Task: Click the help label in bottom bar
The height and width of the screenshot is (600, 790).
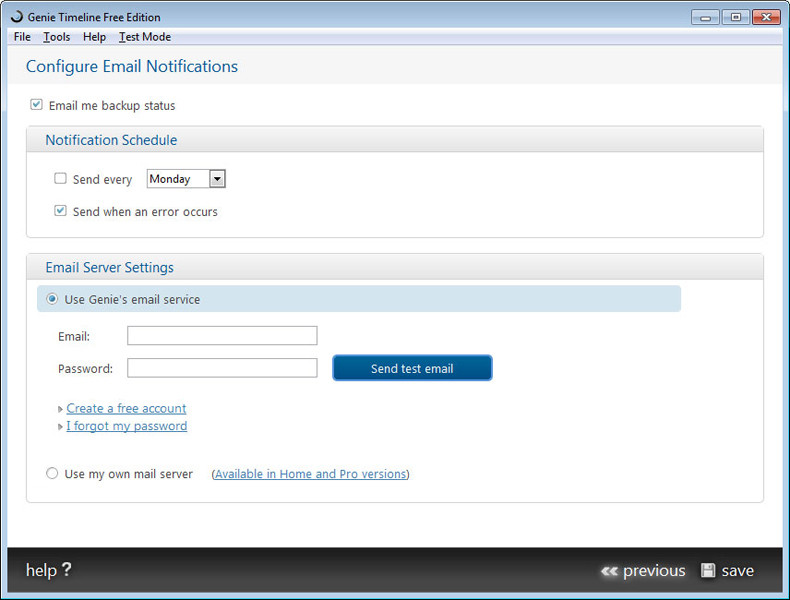Action: pyautogui.click(x=41, y=570)
